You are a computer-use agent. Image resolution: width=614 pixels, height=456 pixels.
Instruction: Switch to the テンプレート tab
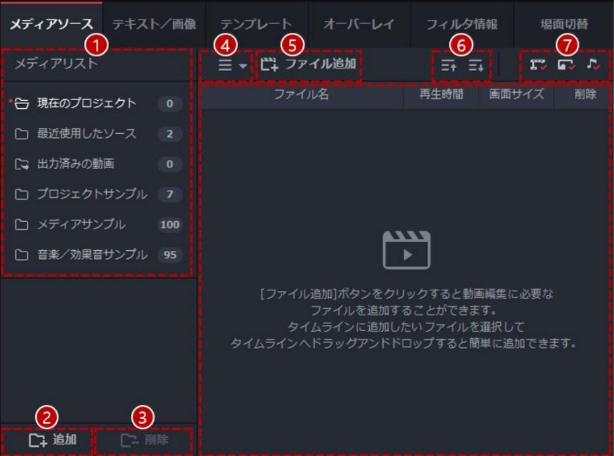[256, 22]
